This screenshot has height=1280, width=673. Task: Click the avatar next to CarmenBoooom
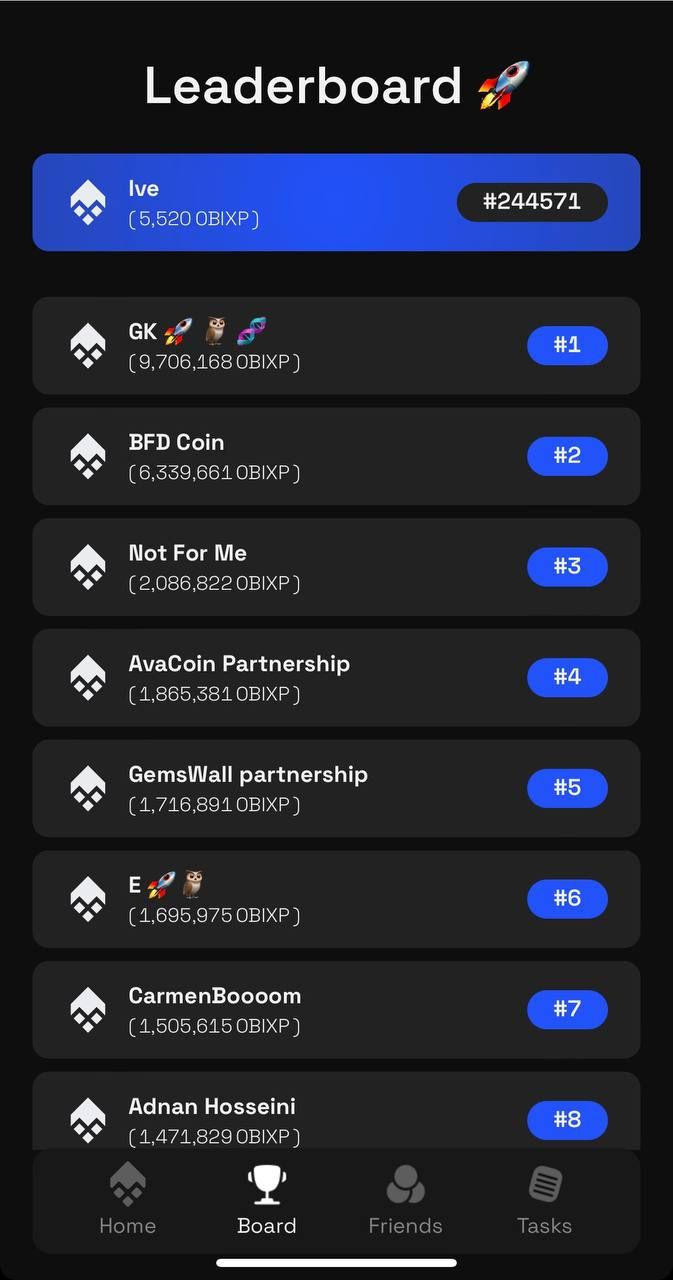click(x=87, y=1009)
